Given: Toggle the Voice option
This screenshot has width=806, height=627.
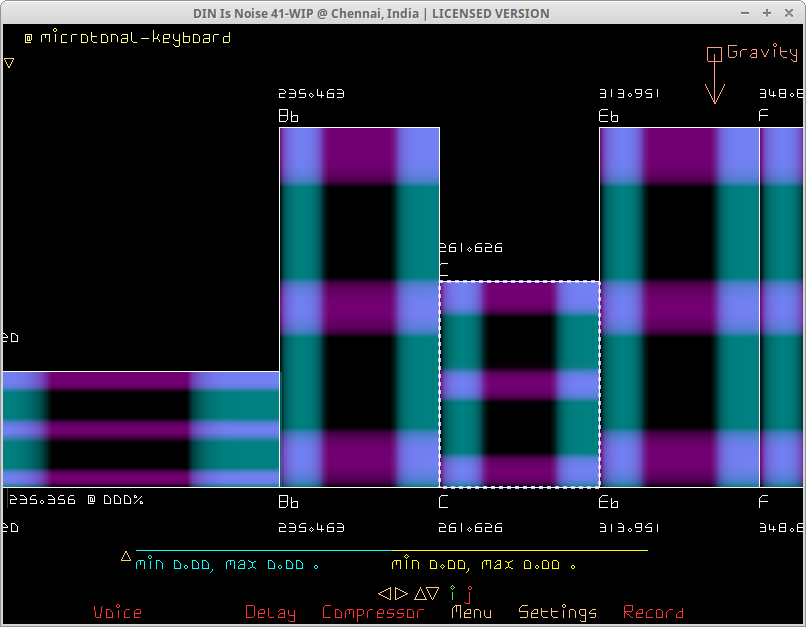Looking at the screenshot, I should [117, 612].
